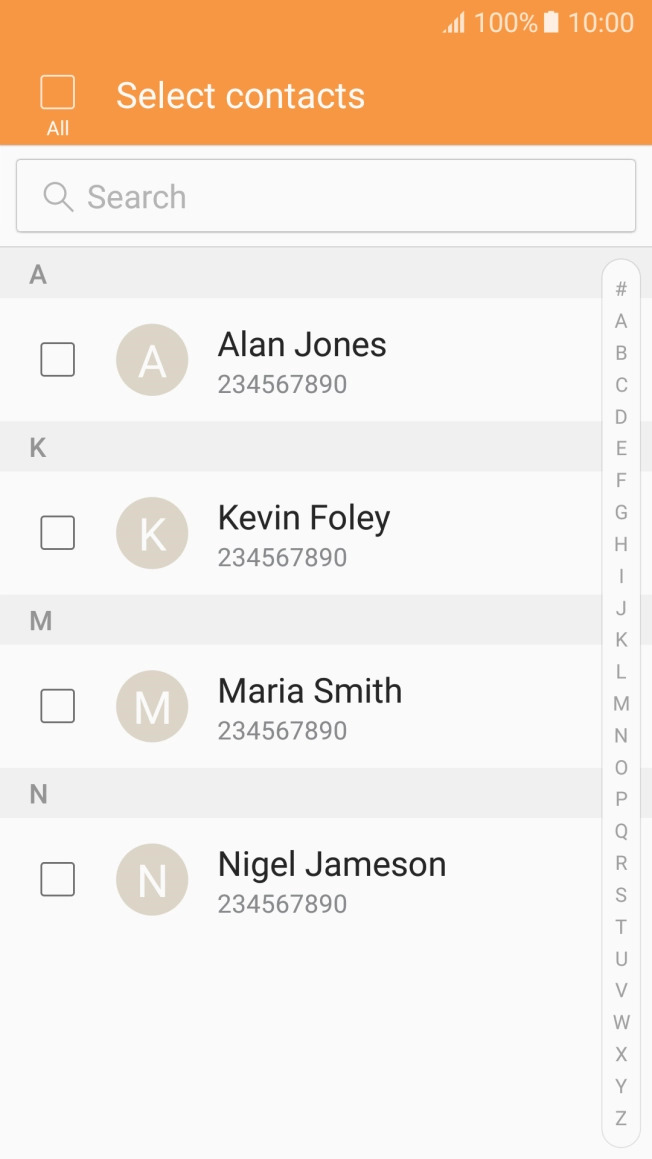Jump to letter S in index
652x1159 pixels.
coord(621,895)
